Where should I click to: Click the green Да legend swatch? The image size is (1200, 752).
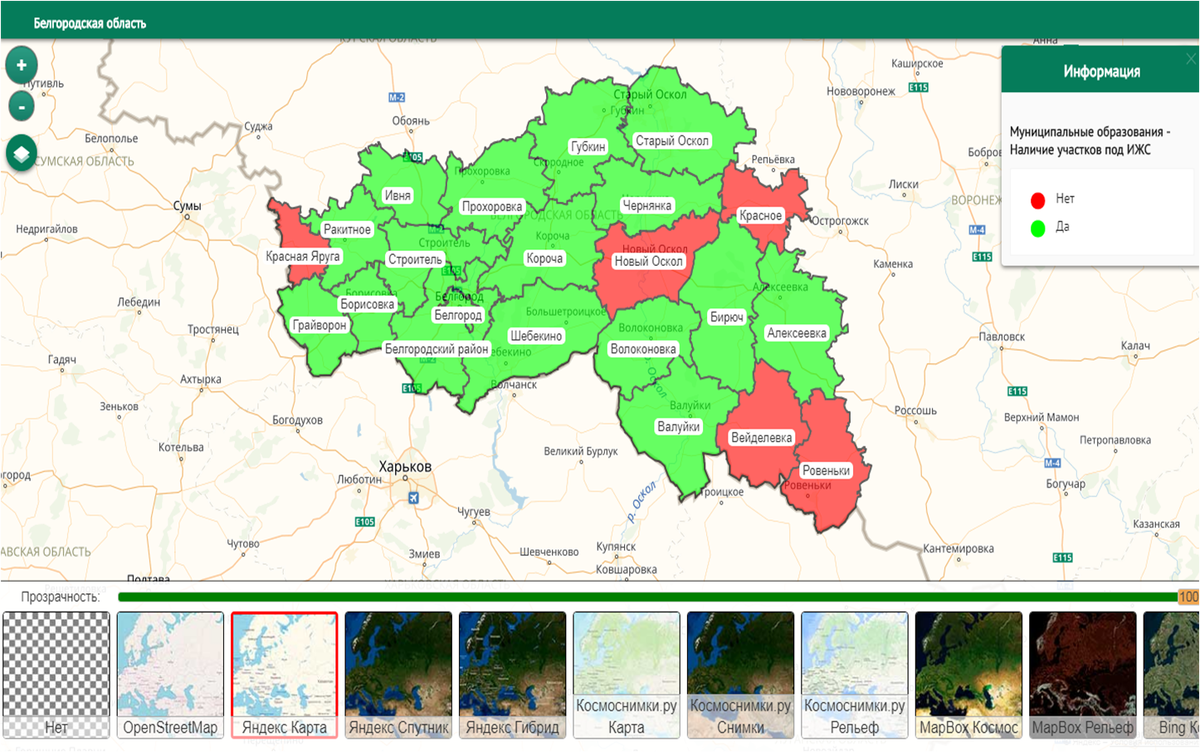(1038, 227)
